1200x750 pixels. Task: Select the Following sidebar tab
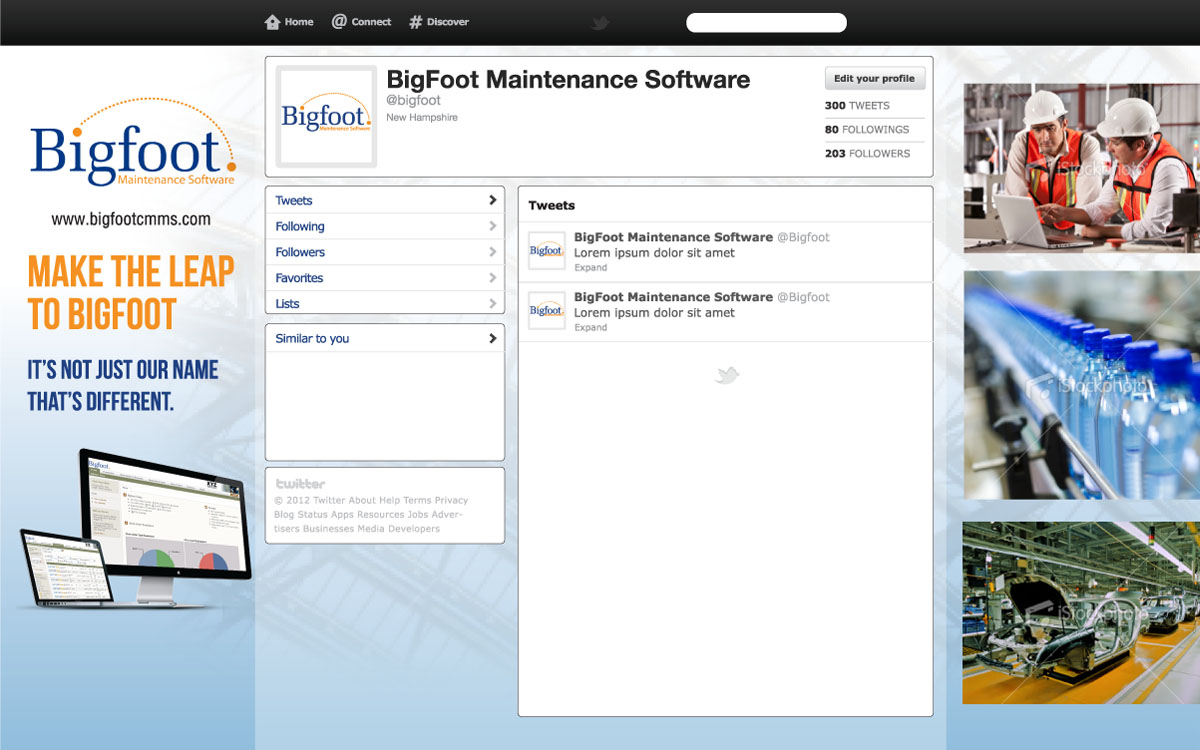385,226
